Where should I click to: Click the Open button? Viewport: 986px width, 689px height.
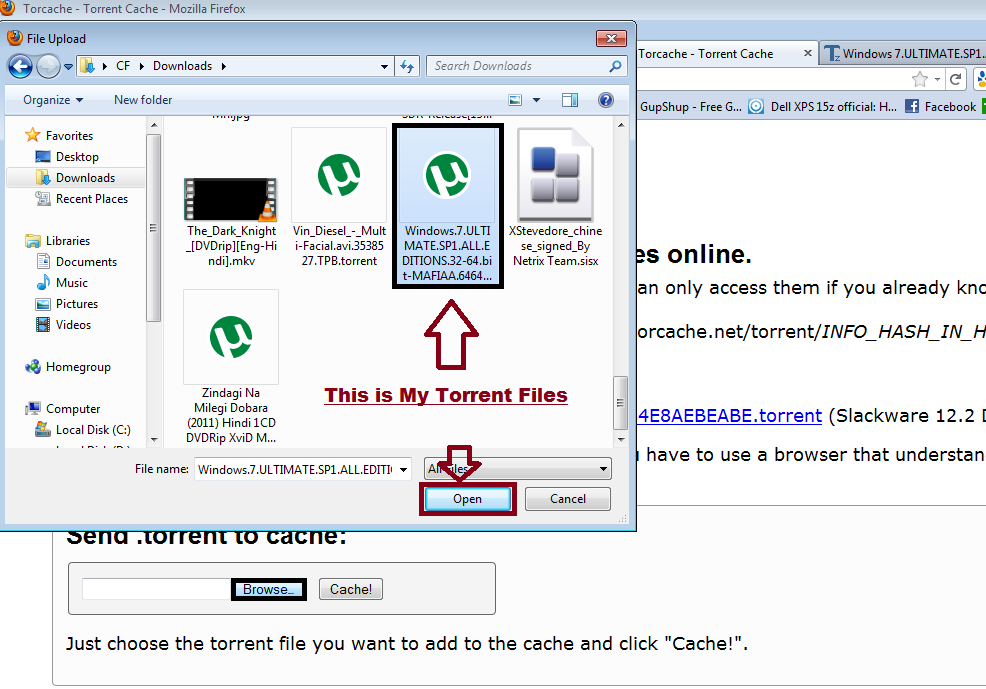tap(467, 499)
